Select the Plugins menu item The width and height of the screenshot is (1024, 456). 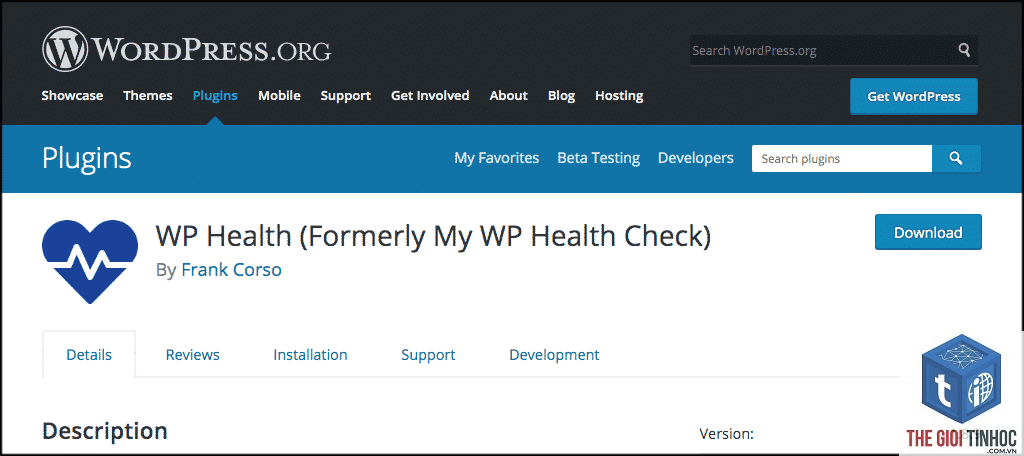tap(215, 96)
